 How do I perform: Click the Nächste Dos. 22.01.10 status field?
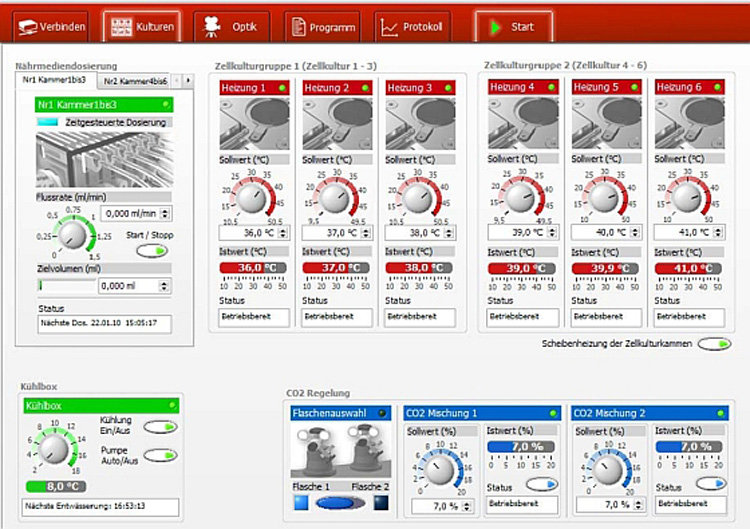[x=104, y=324]
